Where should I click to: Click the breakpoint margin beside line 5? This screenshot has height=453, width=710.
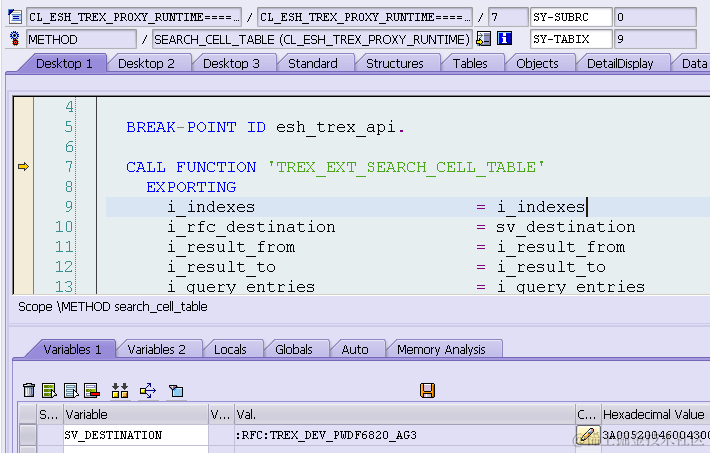(23, 127)
